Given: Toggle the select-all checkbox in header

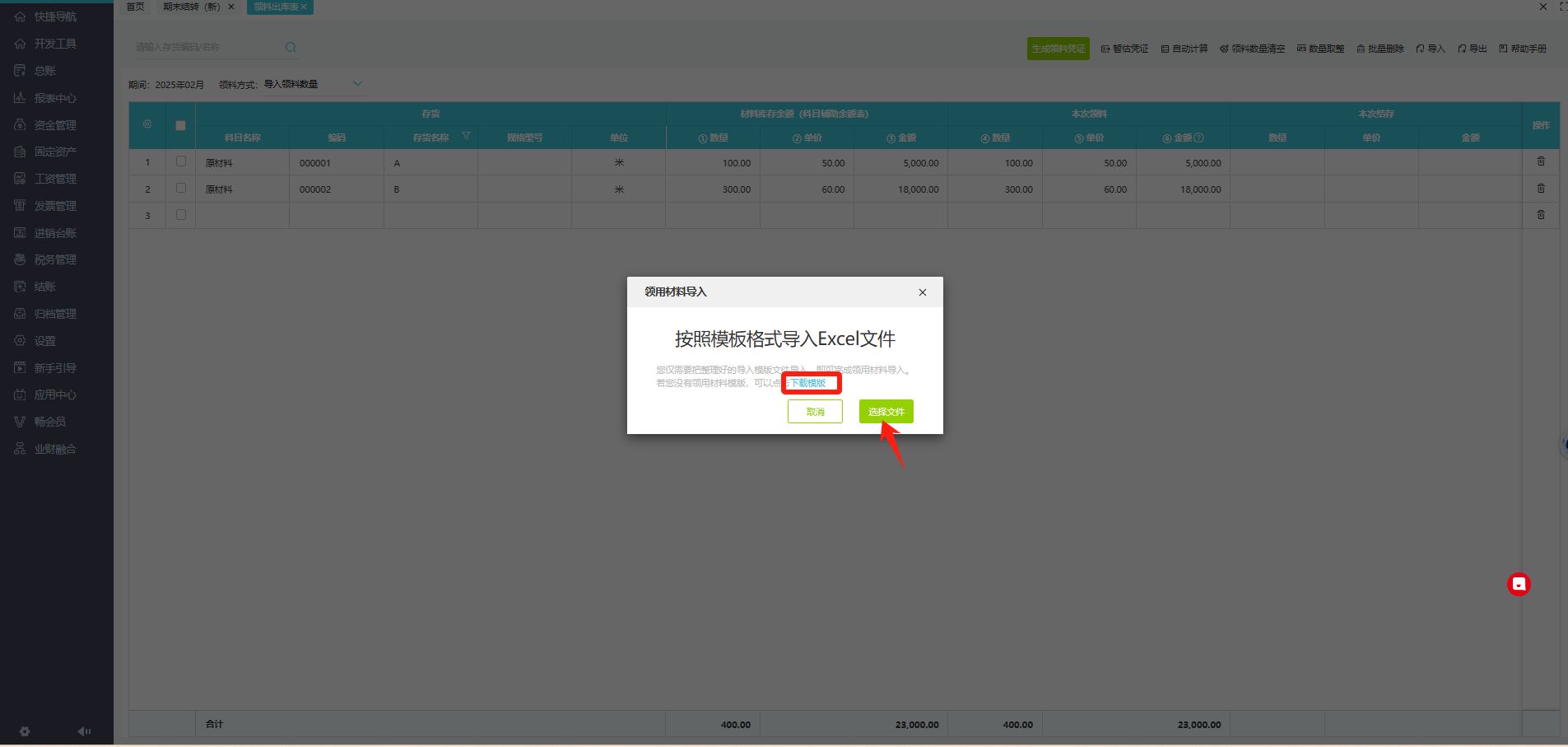Looking at the screenshot, I should tap(181, 125).
